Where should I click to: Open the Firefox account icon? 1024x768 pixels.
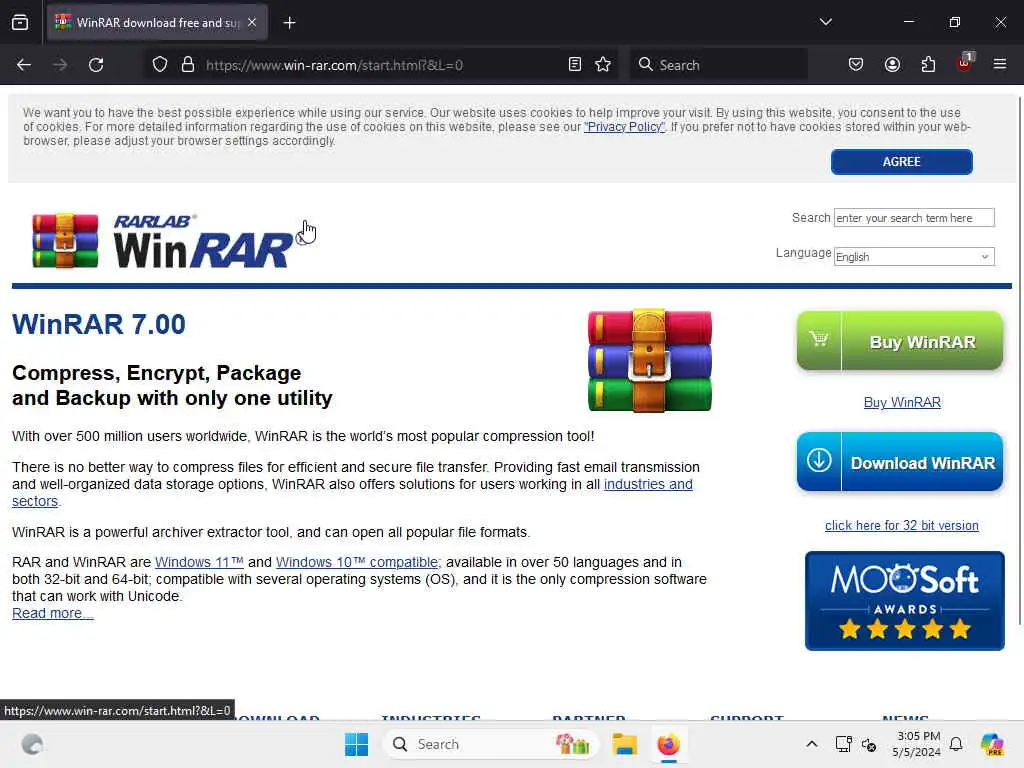tap(892, 65)
